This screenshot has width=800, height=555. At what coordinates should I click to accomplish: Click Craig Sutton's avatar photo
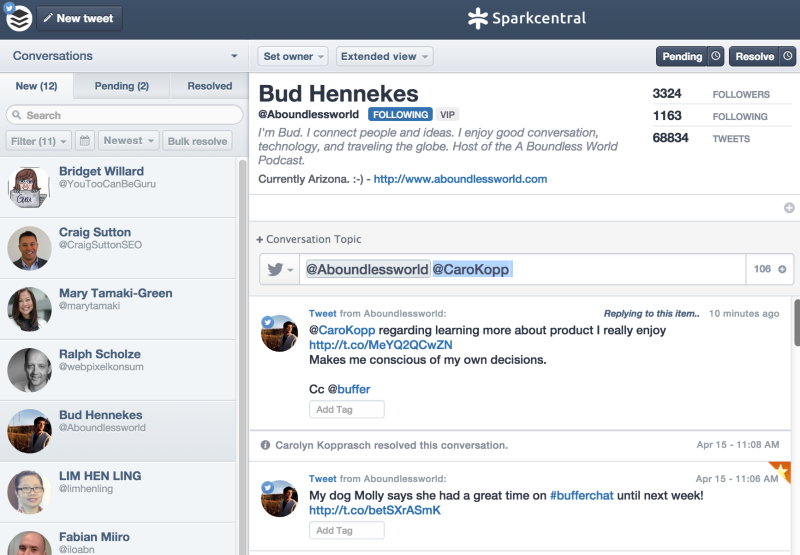29,248
